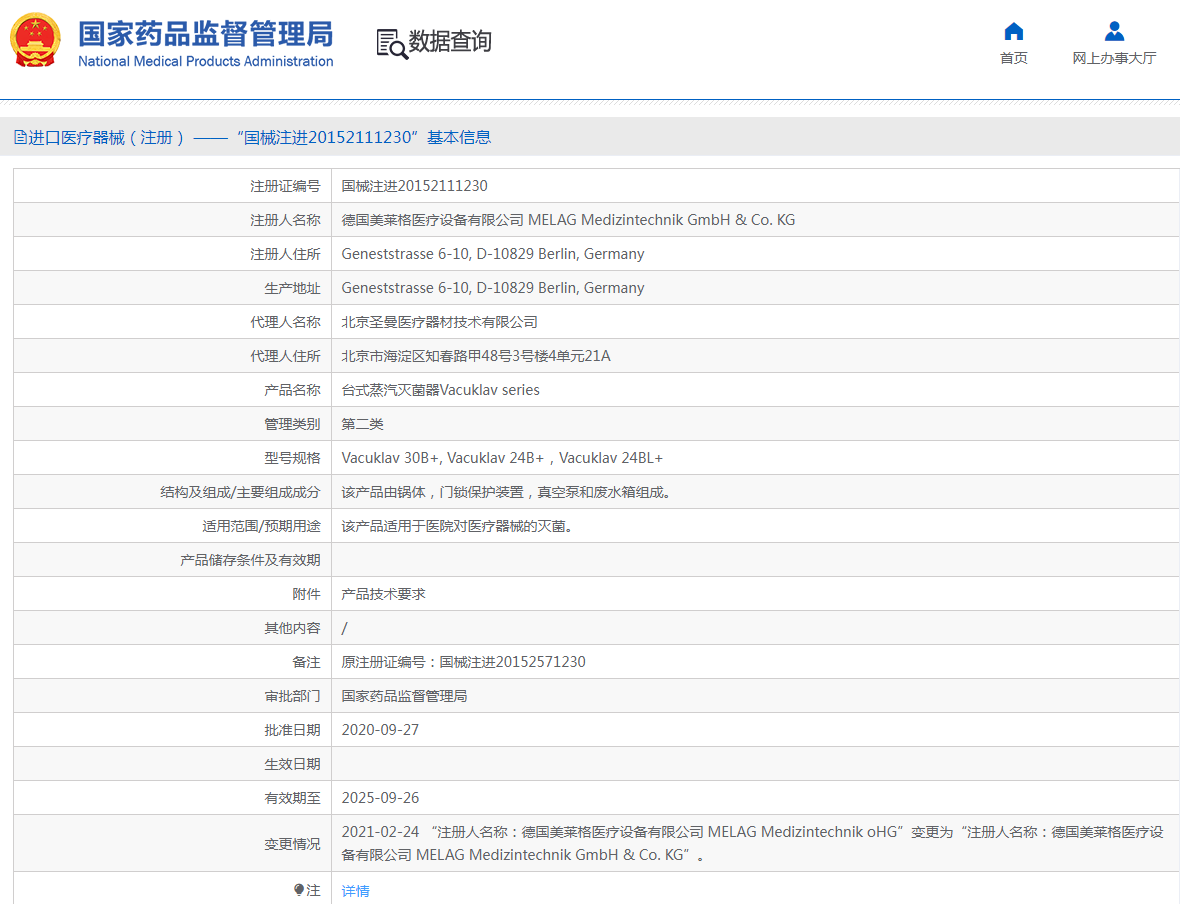Click National Medical Products Administration subtitle
This screenshot has width=1180, height=904.
205,62
